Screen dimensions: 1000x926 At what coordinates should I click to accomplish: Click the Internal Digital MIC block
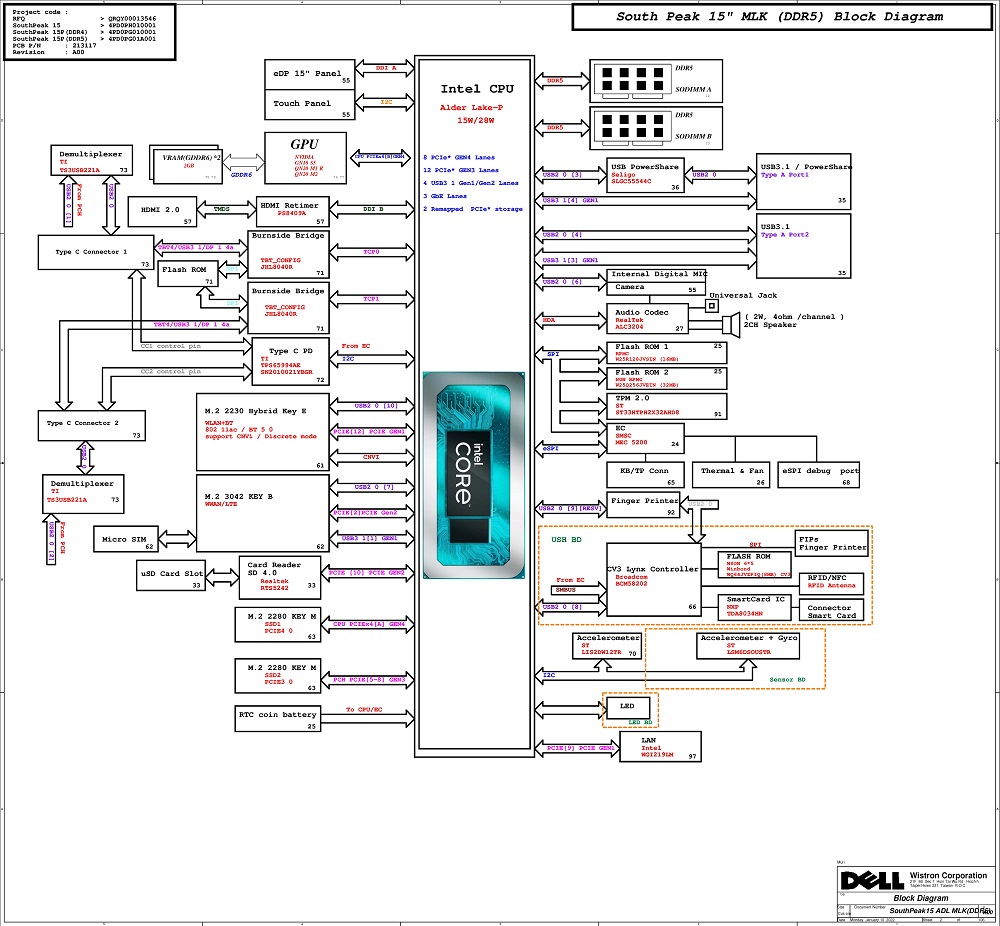pyautogui.click(x=656, y=275)
